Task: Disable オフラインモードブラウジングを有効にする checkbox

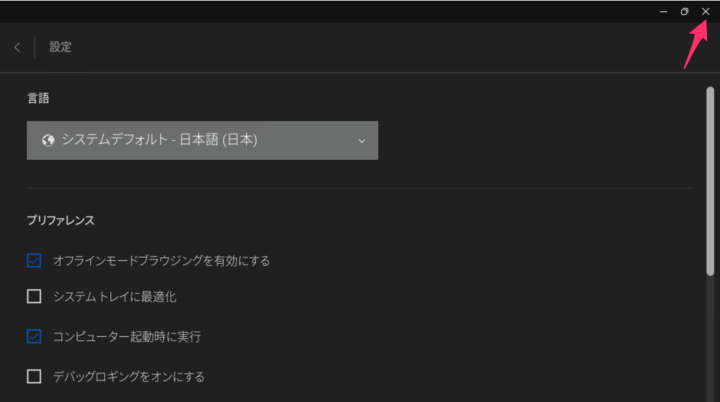Action: click(34, 260)
